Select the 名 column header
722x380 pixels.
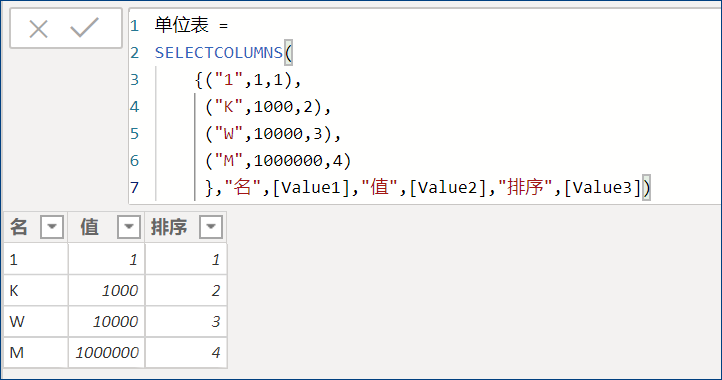click(x=36, y=227)
